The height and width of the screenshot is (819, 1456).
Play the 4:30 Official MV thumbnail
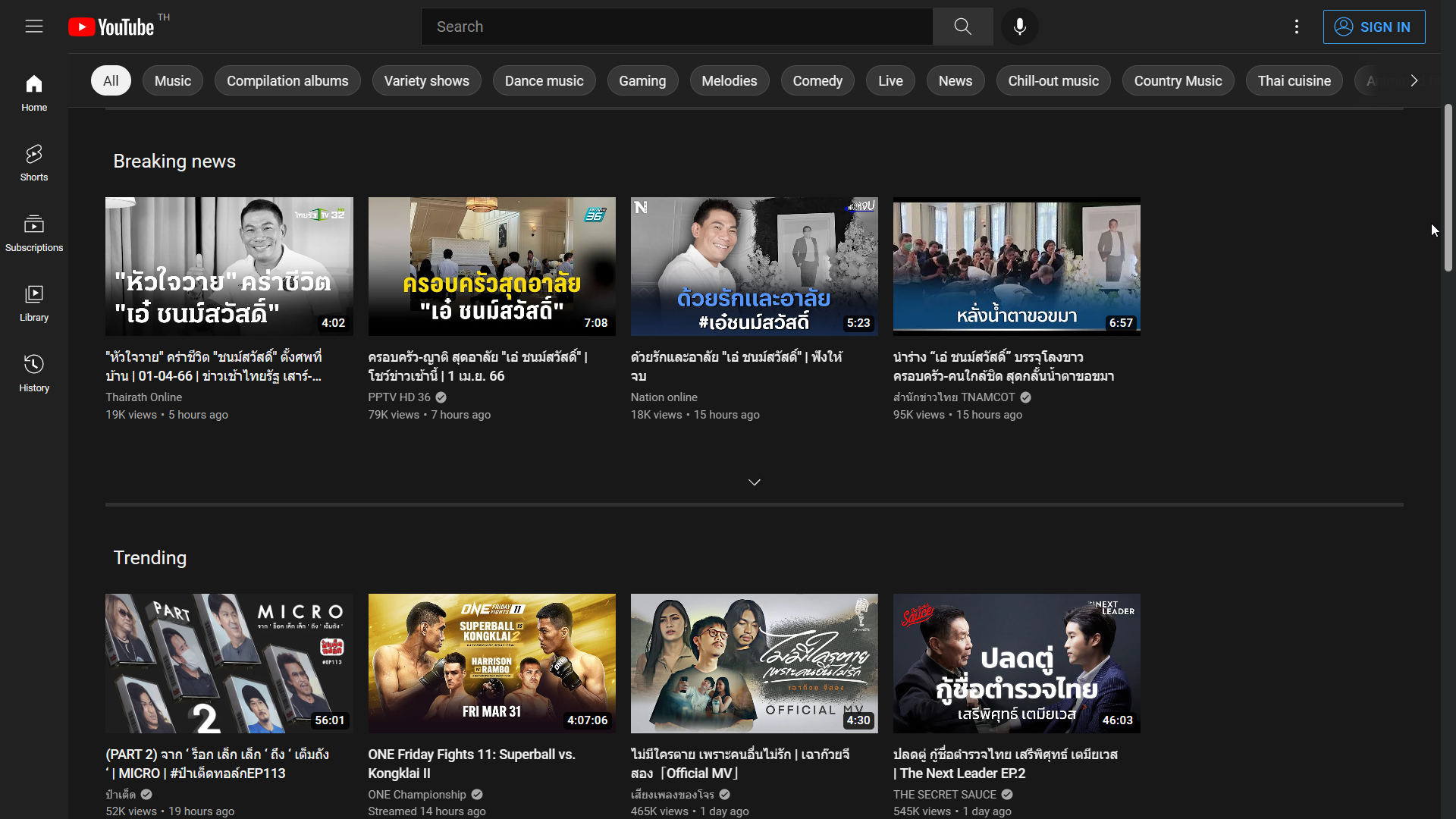pos(755,664)
